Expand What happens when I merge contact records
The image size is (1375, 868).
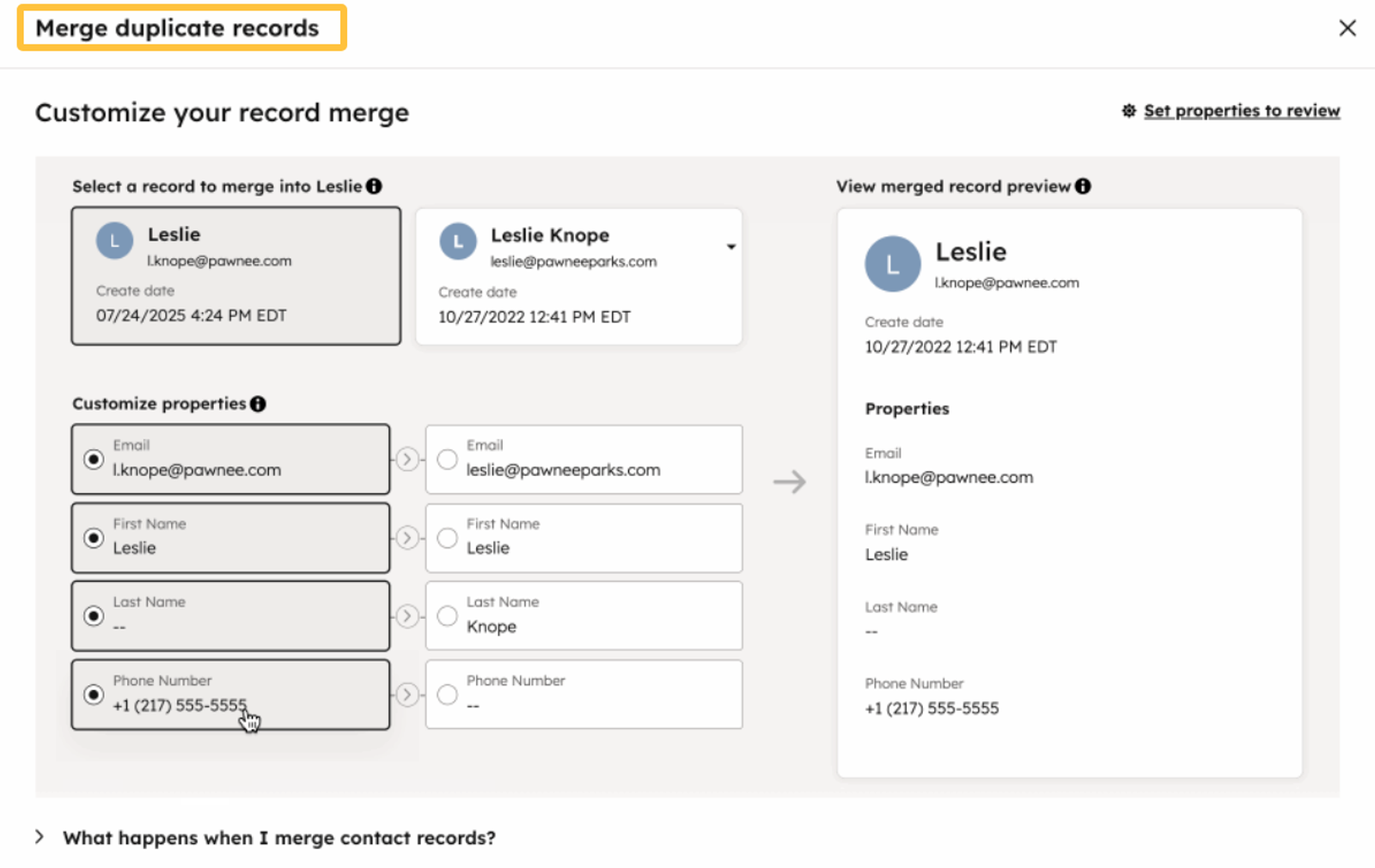265,837
